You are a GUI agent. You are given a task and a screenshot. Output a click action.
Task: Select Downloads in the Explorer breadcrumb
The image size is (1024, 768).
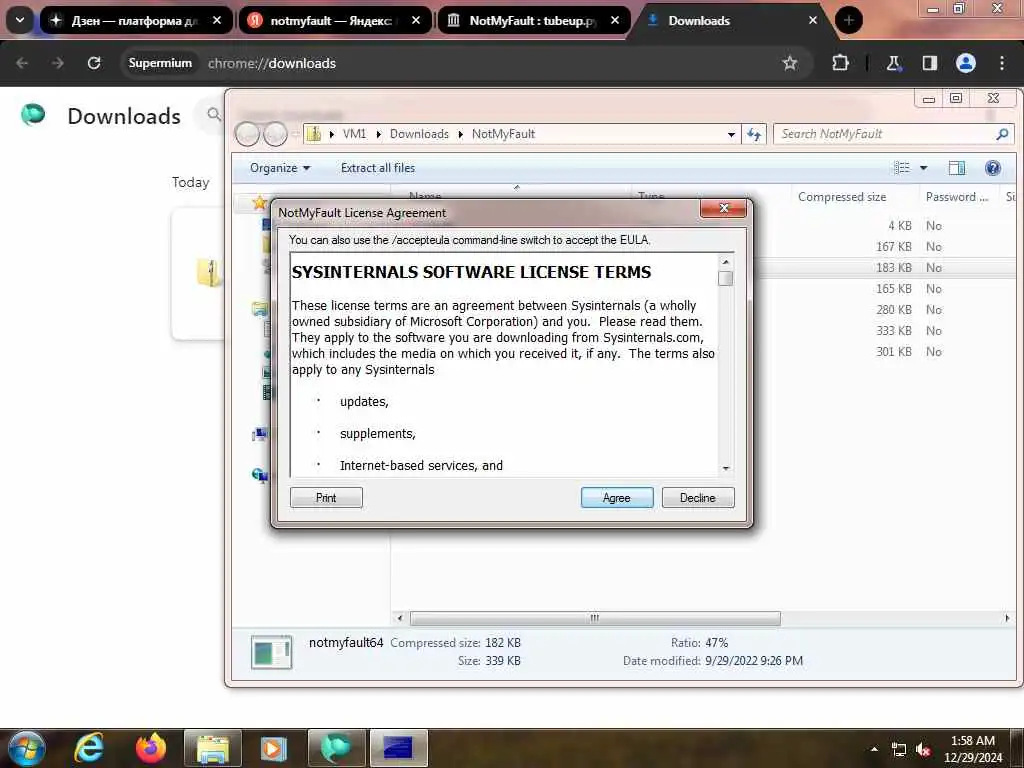(419, 134)
